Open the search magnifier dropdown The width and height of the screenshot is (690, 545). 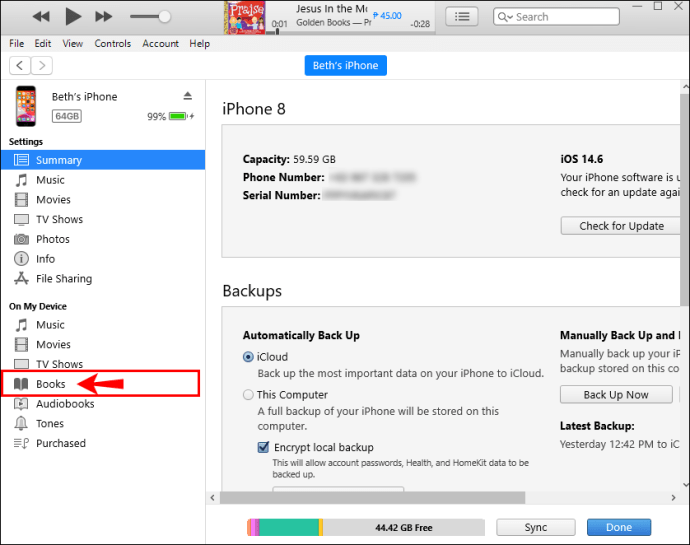pyautogui.click(x=505, y=17)
